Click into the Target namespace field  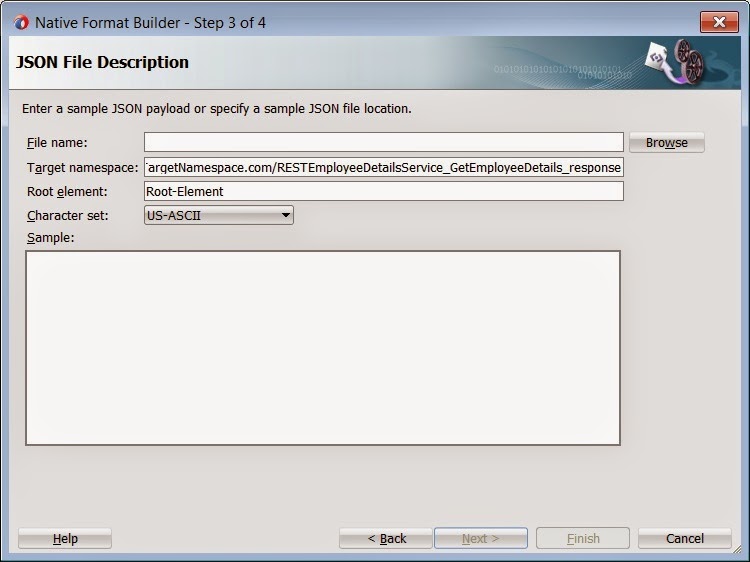tap(384, 167)
